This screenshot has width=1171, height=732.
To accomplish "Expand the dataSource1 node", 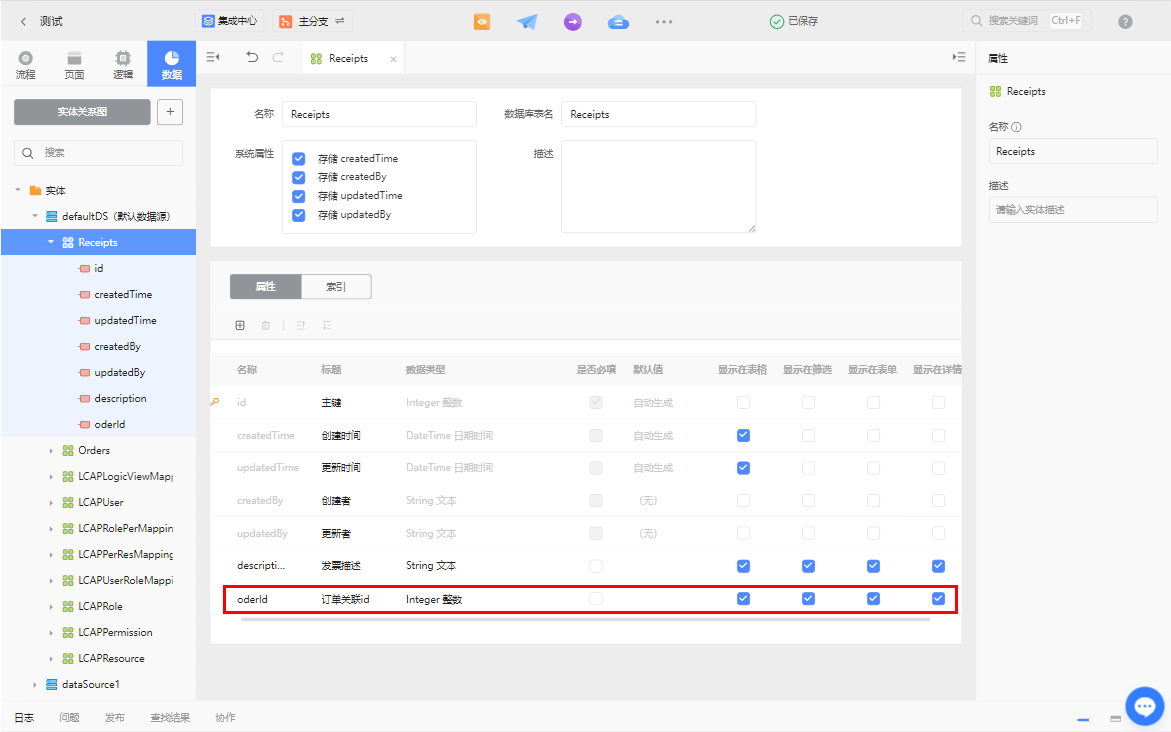I will click(34, 685).
